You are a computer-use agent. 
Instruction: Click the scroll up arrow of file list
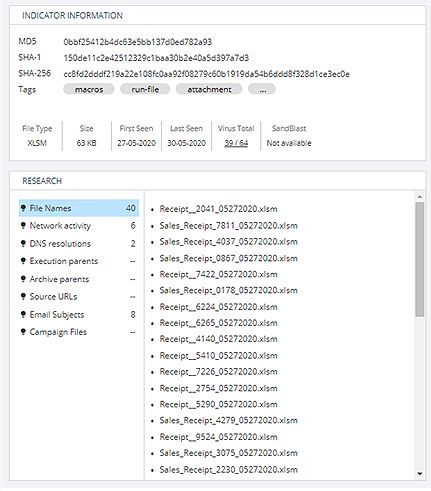click(420, 197)
